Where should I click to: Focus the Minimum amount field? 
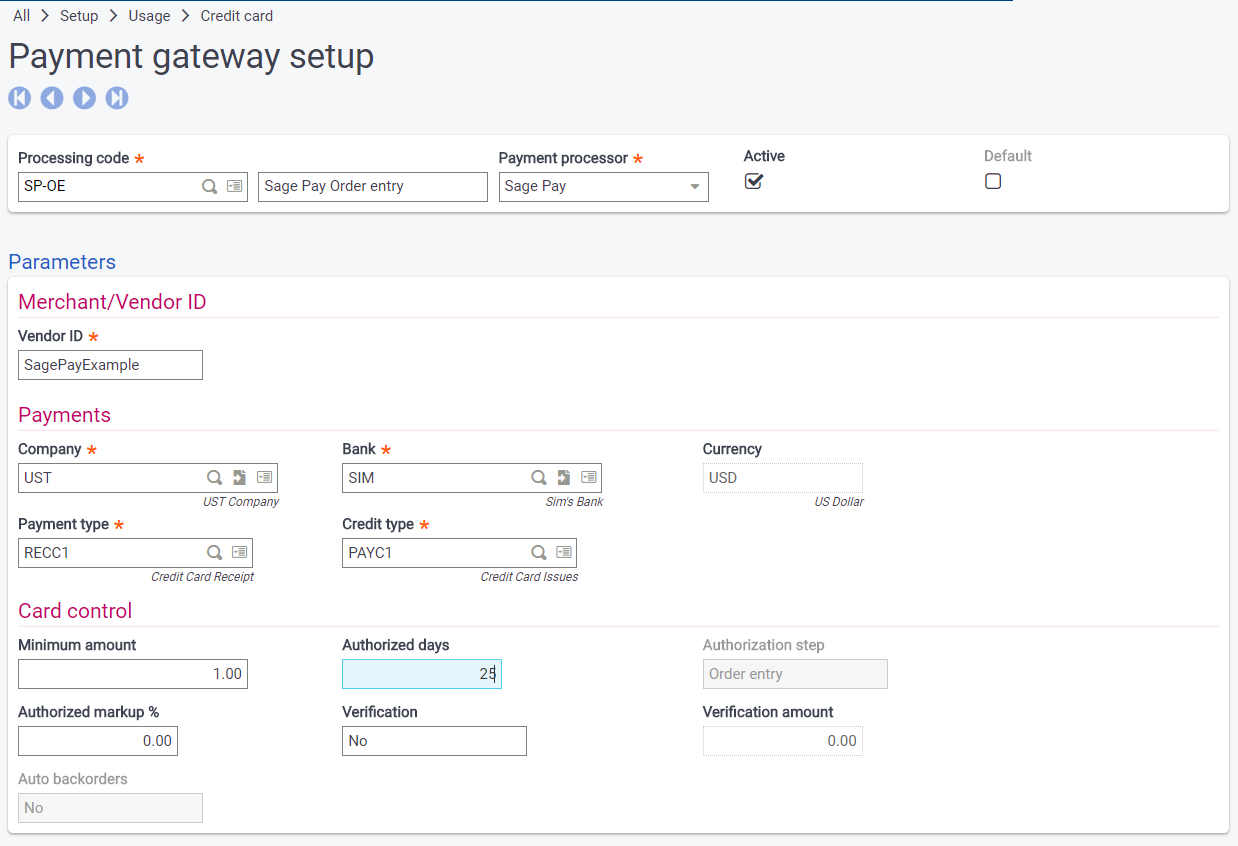132,674
